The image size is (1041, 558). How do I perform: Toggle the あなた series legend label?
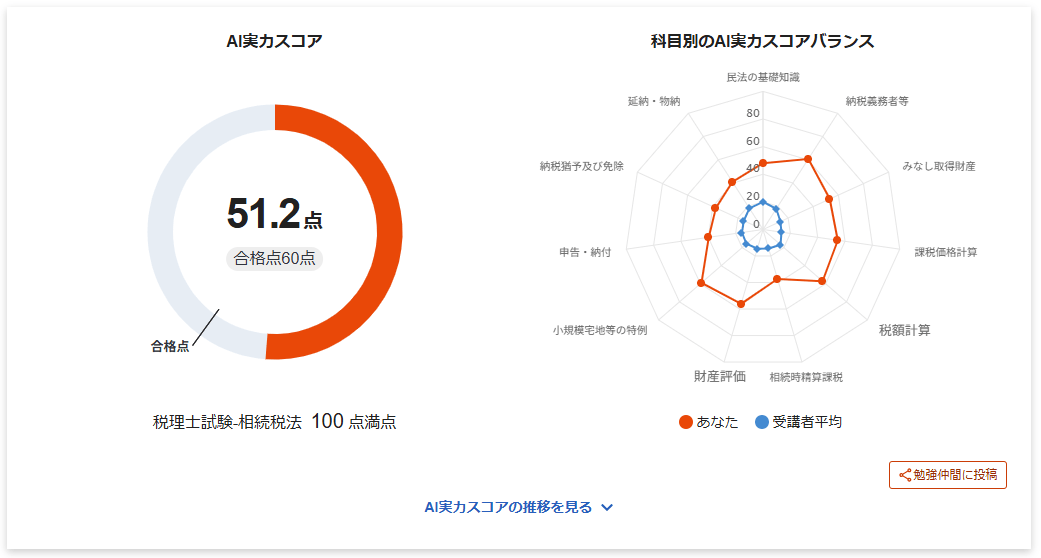point(717,422)
